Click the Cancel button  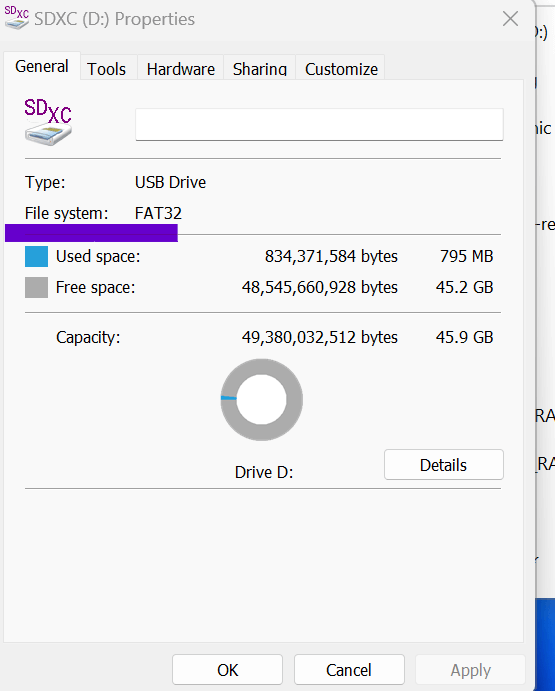click(349, 670)
